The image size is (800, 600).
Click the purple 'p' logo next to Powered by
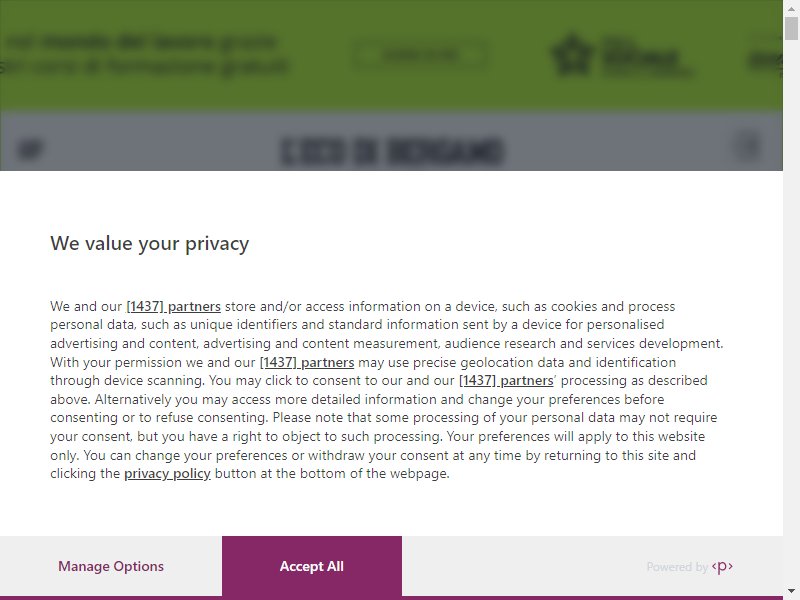pyautogui.click(x=722, y=566)
